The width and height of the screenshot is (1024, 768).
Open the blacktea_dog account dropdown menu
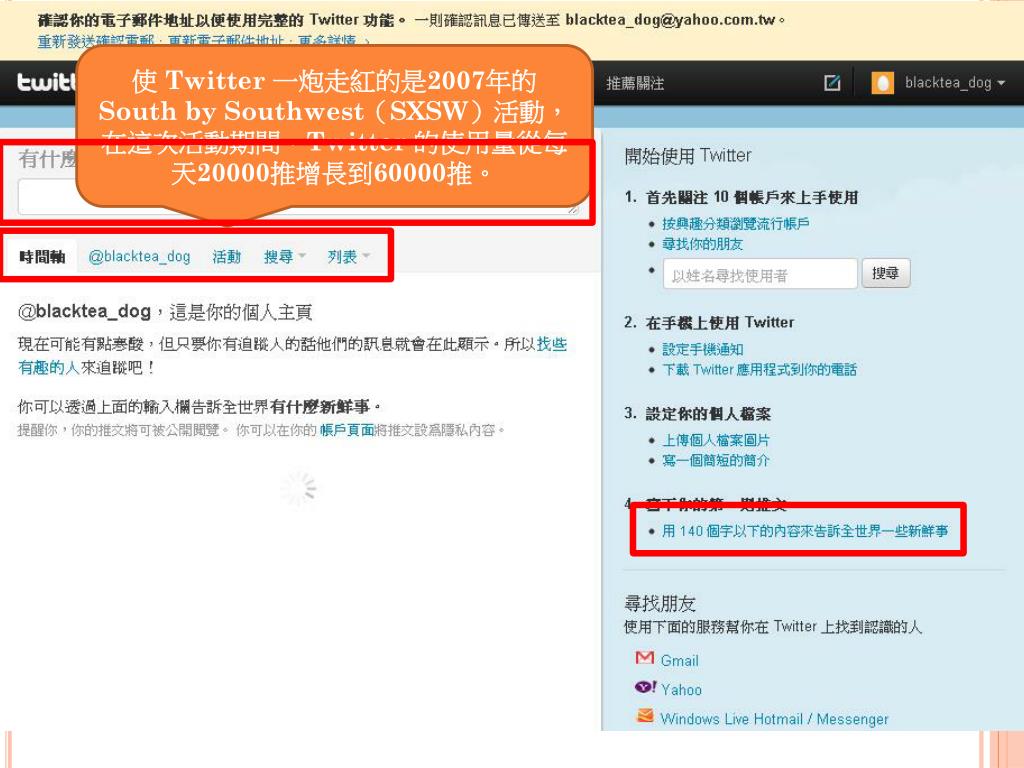pyautogui.click(x=954, y=83)
